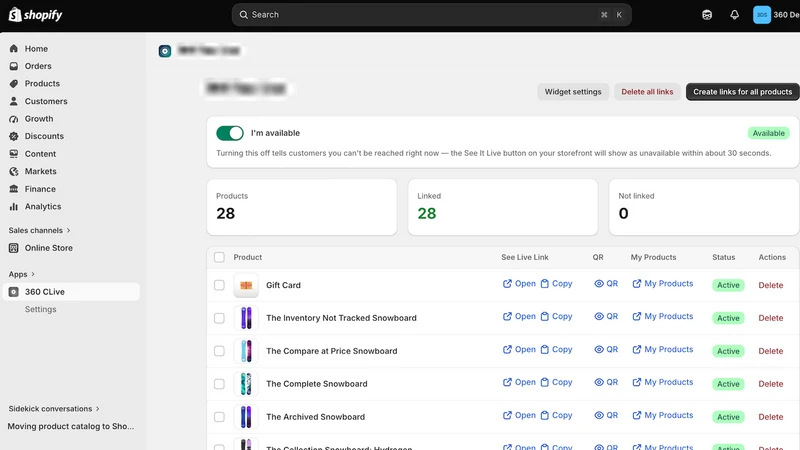800x450 pixels.
Task: Click the Finance bank icon
Action: coord(14,189)
